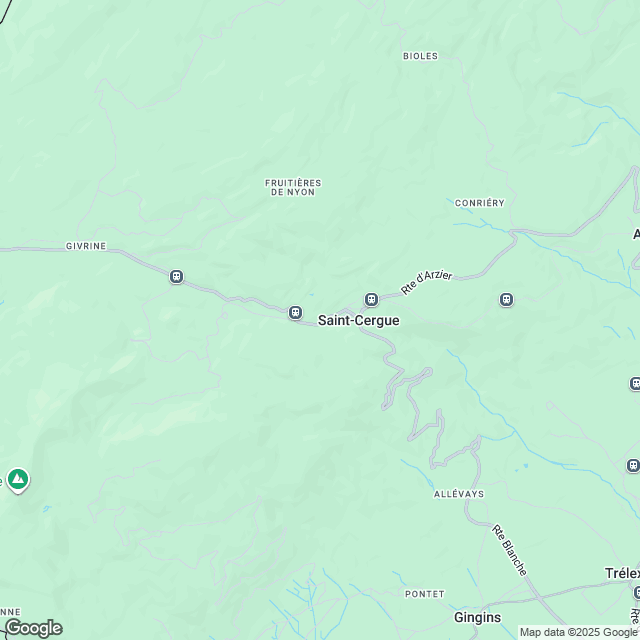The height and width of the screenshot is (640, 640).
Task: Select the Rte d'Arzier road label
Action: tap(427, 282)
